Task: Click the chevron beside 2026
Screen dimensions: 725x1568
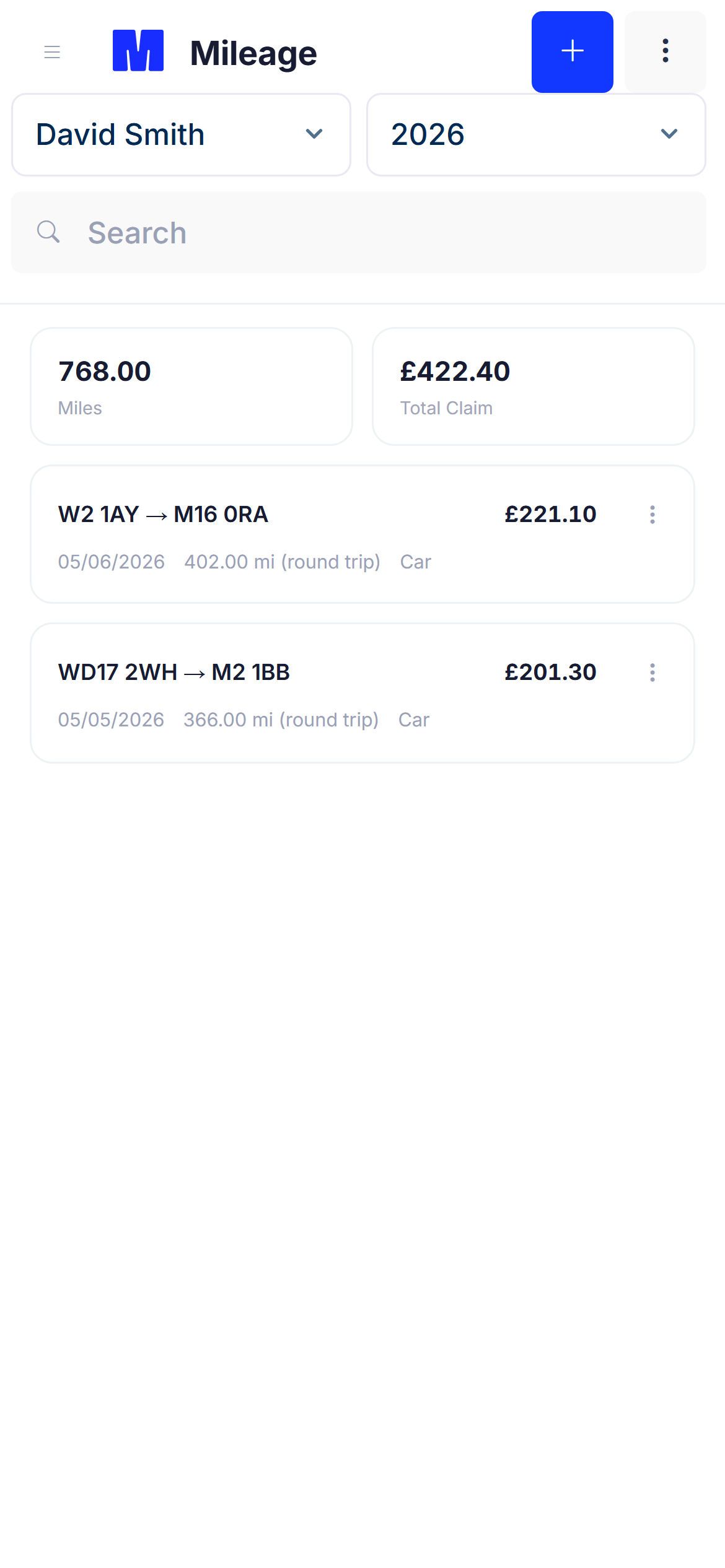Action: (x=669, y=134)
